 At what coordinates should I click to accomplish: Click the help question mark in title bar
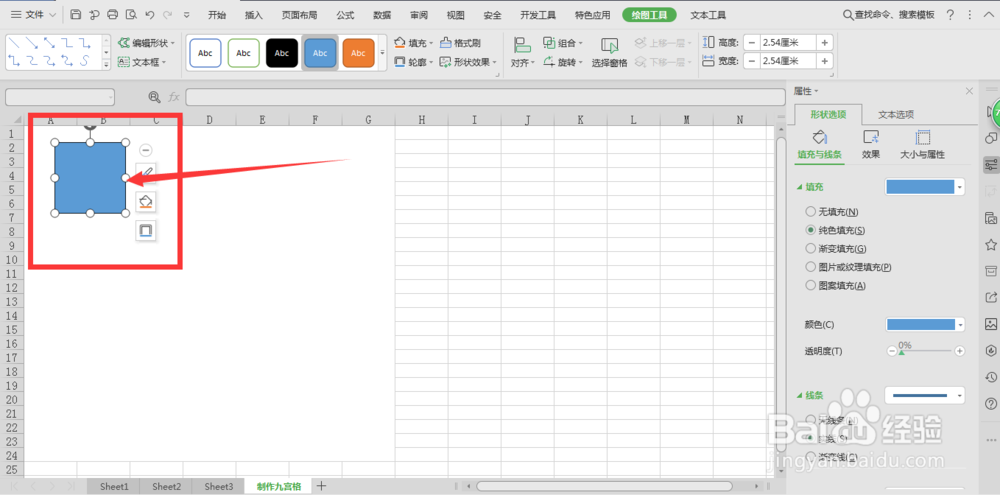pos(950,15)
